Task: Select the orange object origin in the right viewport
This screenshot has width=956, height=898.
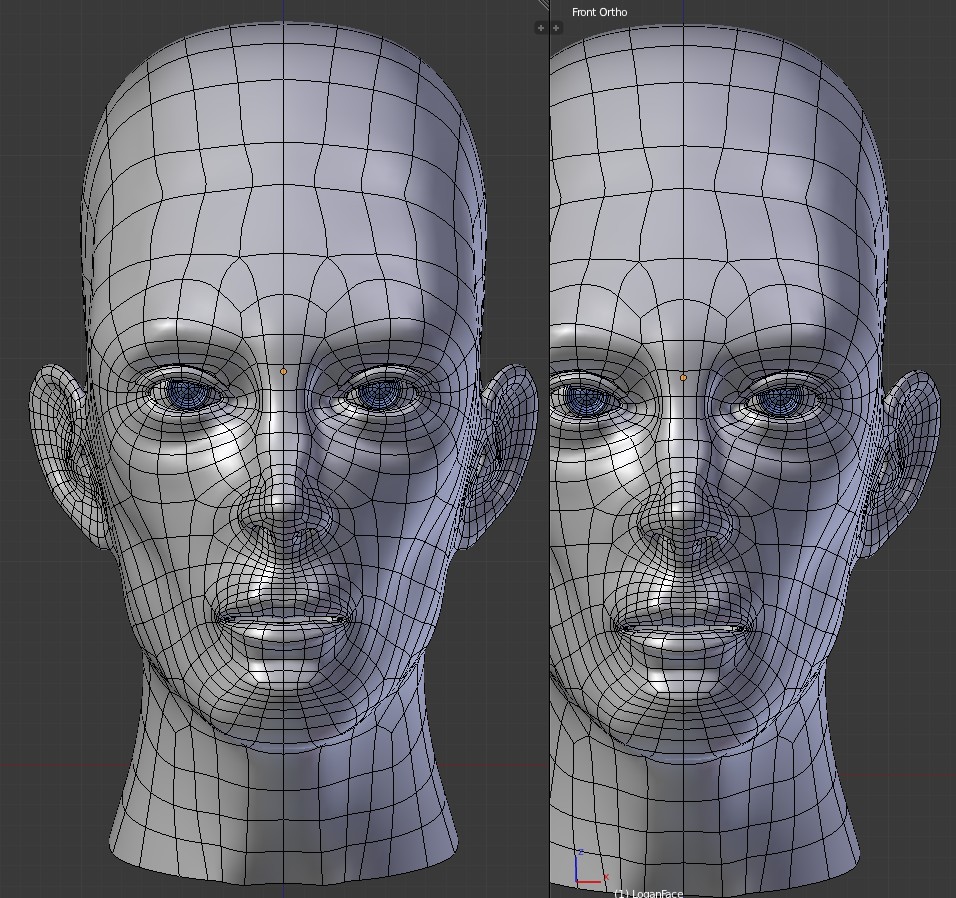Action: (684, 377)
